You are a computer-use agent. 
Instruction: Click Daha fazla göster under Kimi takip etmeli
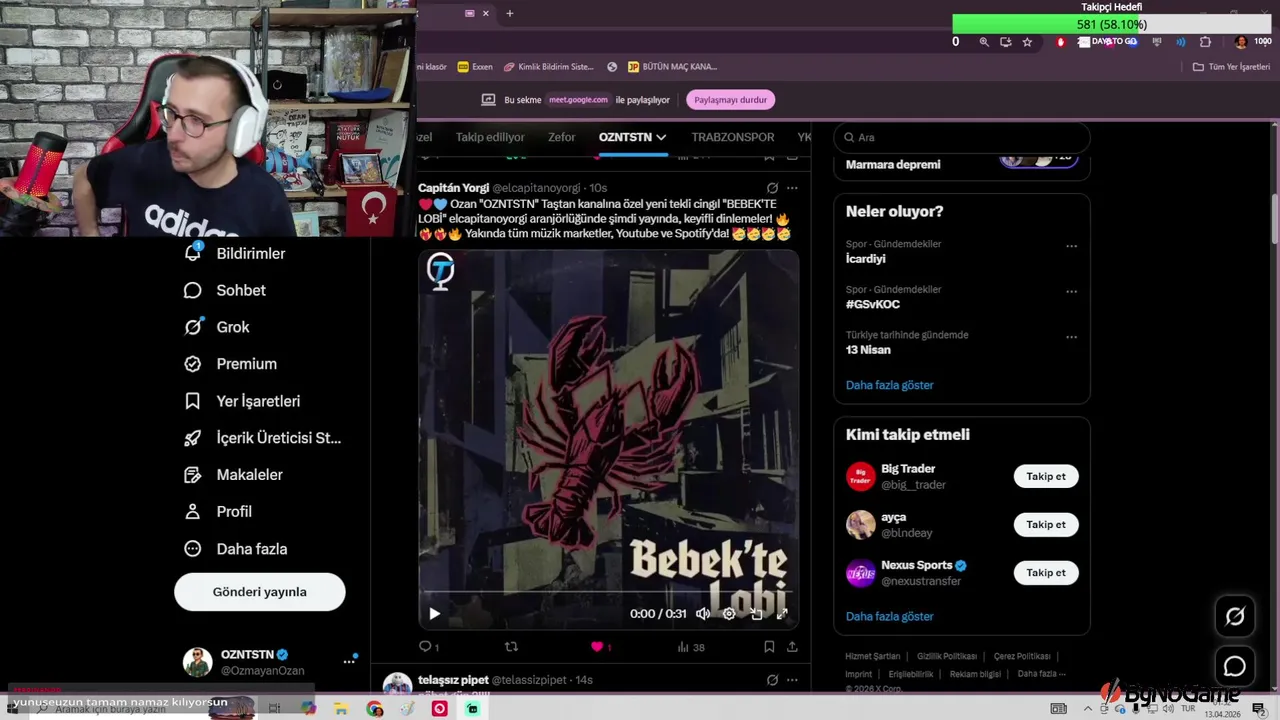(890, 616)
